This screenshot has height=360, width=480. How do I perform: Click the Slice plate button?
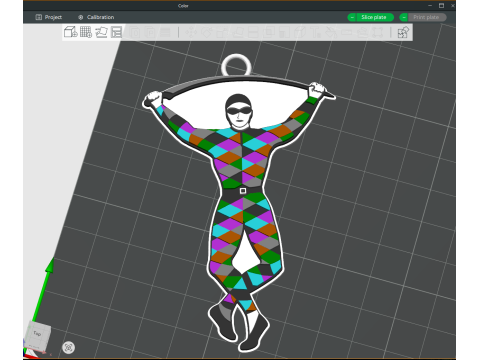[374, 17]
